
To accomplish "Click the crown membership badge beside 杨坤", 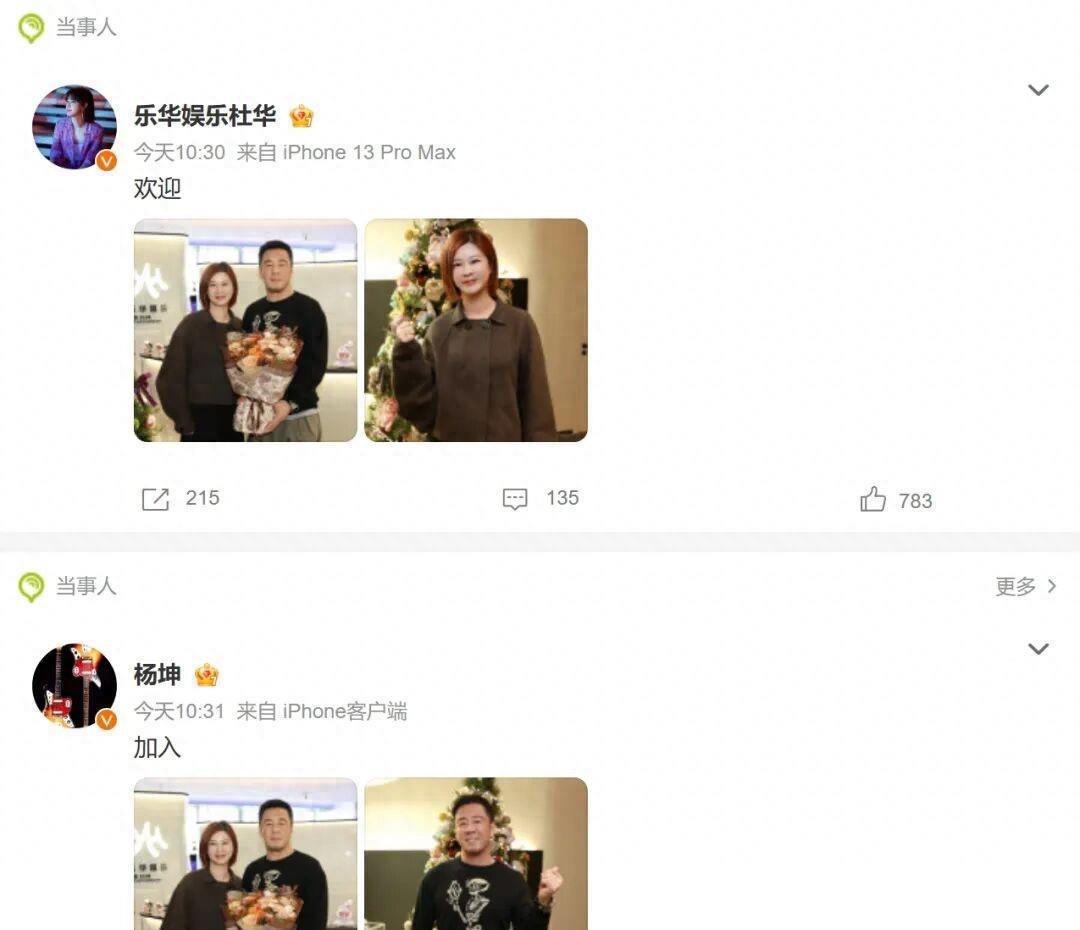I will [207, 675].
